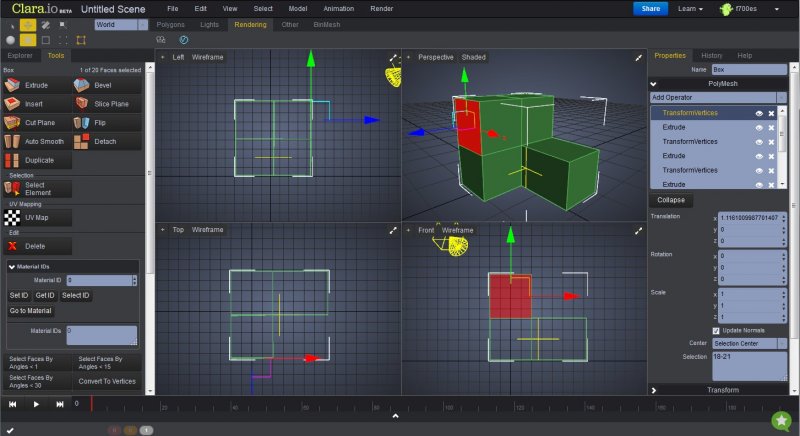This screenshot has width=800, height=436.
Task: Play the animation timeline
Action: [37, 404]
